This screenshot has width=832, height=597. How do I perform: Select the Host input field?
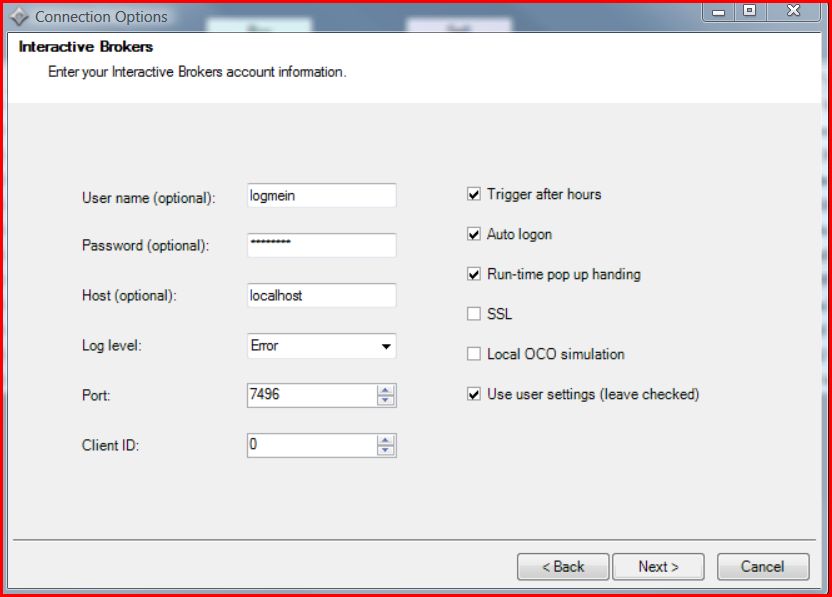tap(322, 295)
